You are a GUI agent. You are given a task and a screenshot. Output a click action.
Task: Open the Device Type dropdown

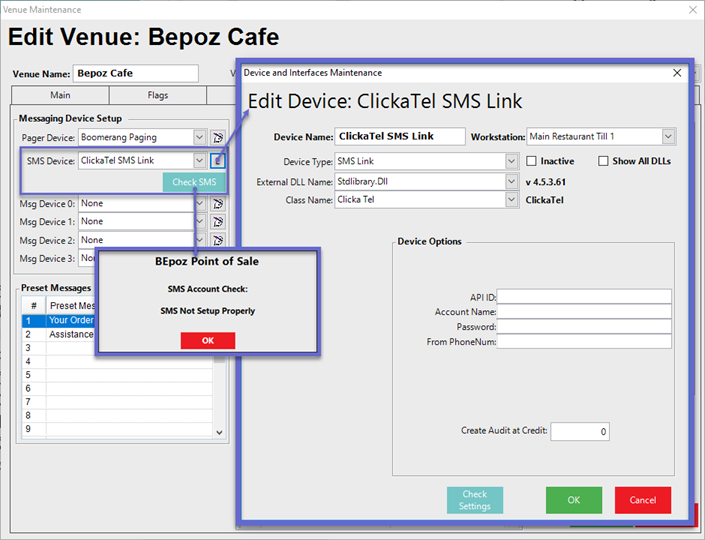coord(510,161)
